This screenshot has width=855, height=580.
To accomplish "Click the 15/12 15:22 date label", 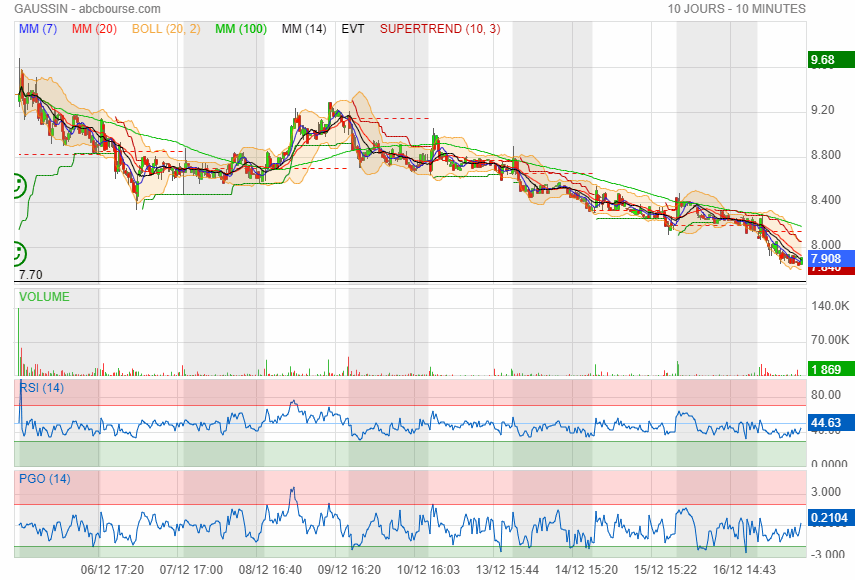I will [666, 570].
